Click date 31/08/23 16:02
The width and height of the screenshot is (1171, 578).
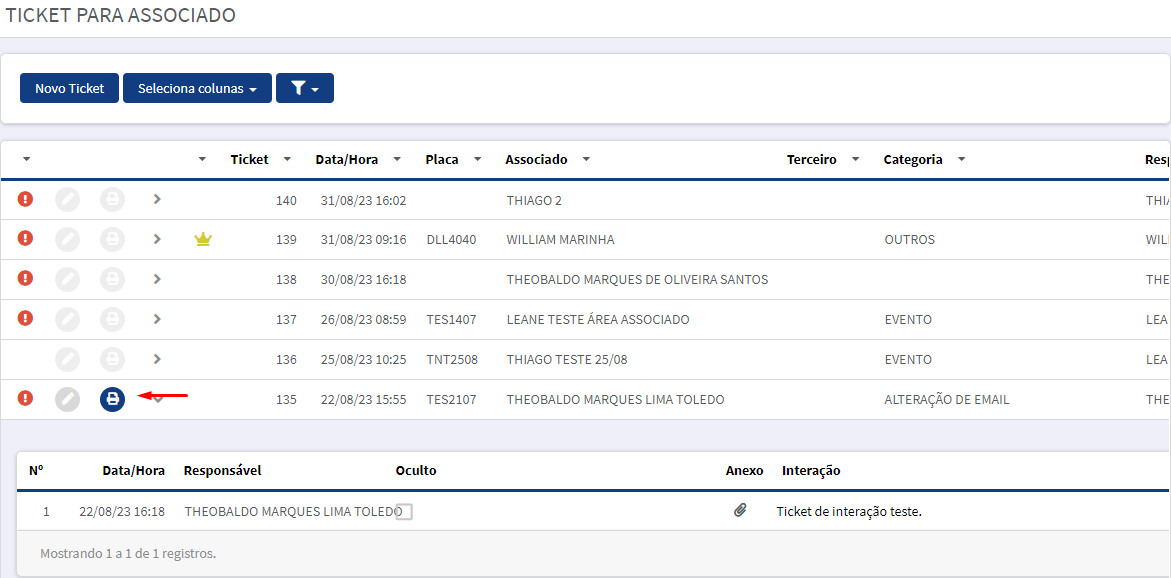tap(363, 200)
